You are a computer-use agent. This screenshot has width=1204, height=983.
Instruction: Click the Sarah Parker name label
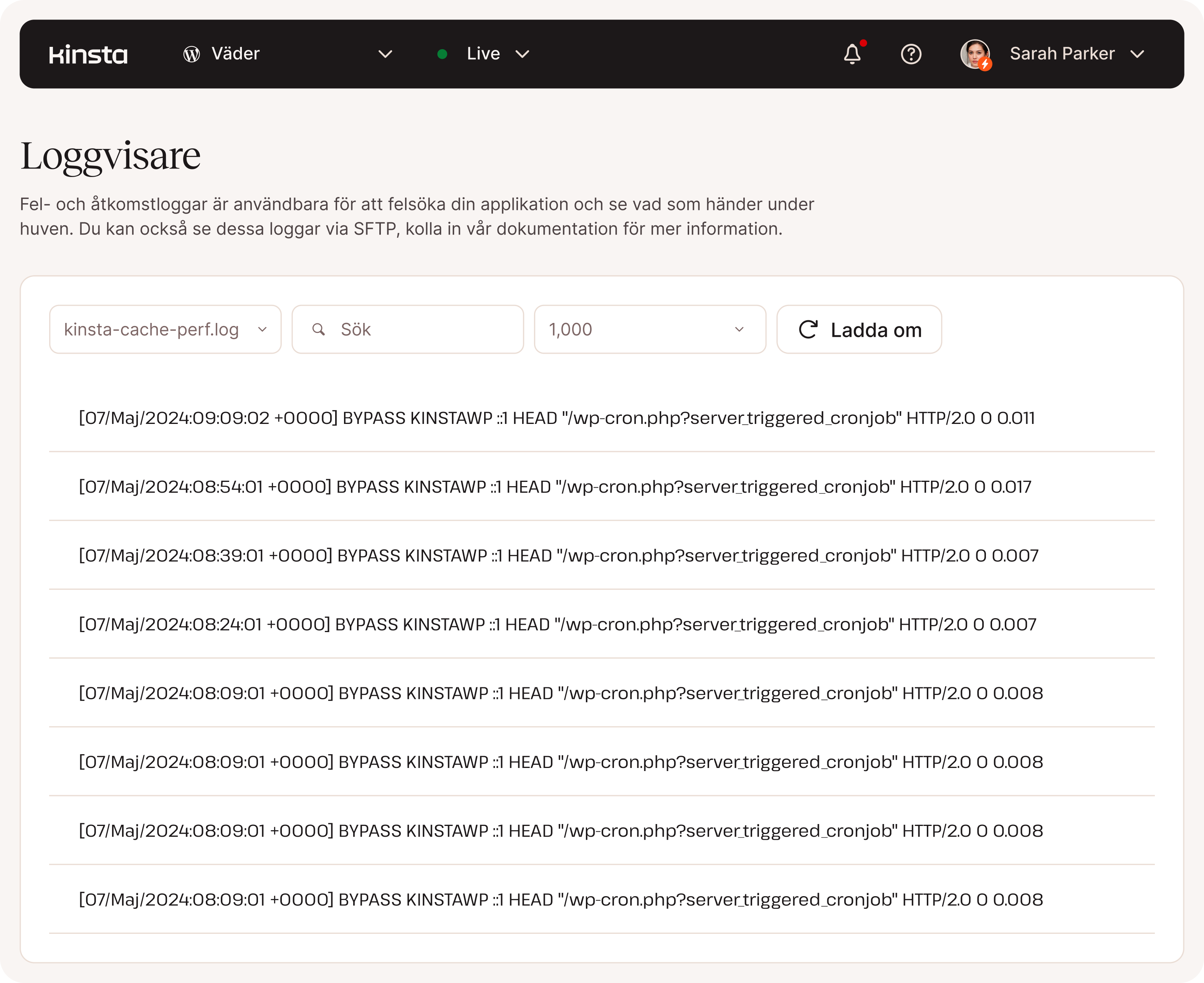pyautogui.click(x=1062, y=55)
